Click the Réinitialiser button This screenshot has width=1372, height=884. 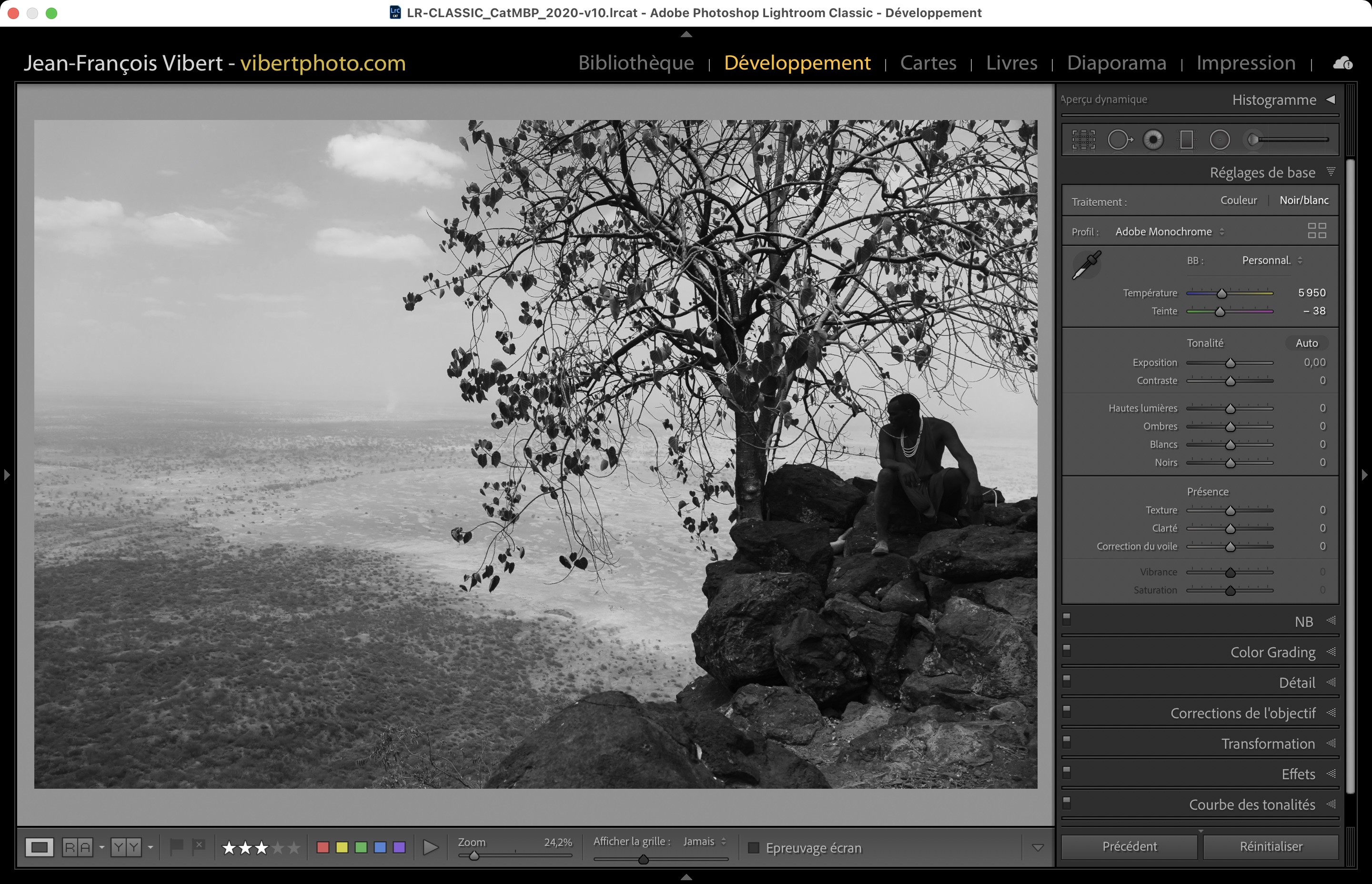(x=1271, y=847)
